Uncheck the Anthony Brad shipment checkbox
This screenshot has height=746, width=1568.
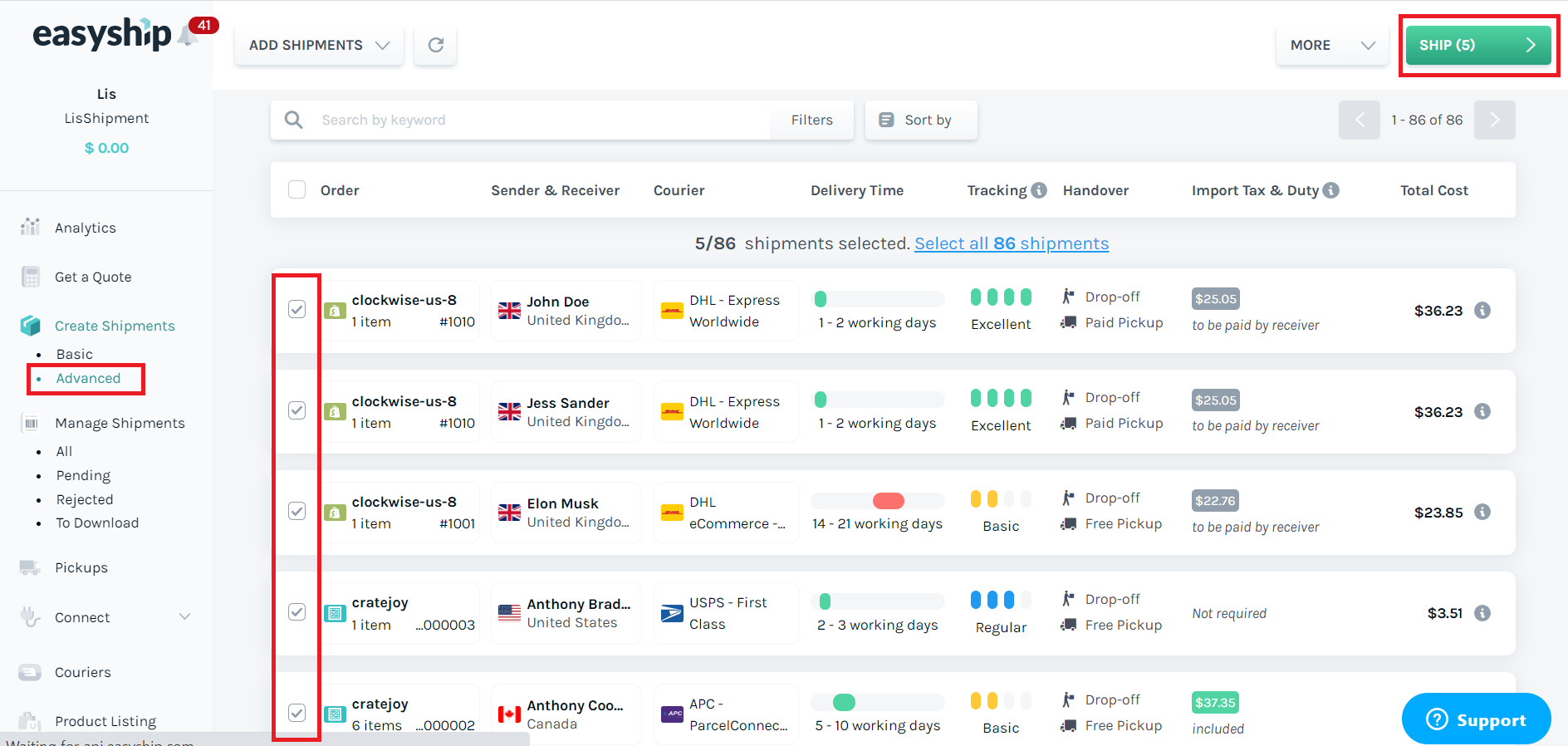tap(296, 611)
